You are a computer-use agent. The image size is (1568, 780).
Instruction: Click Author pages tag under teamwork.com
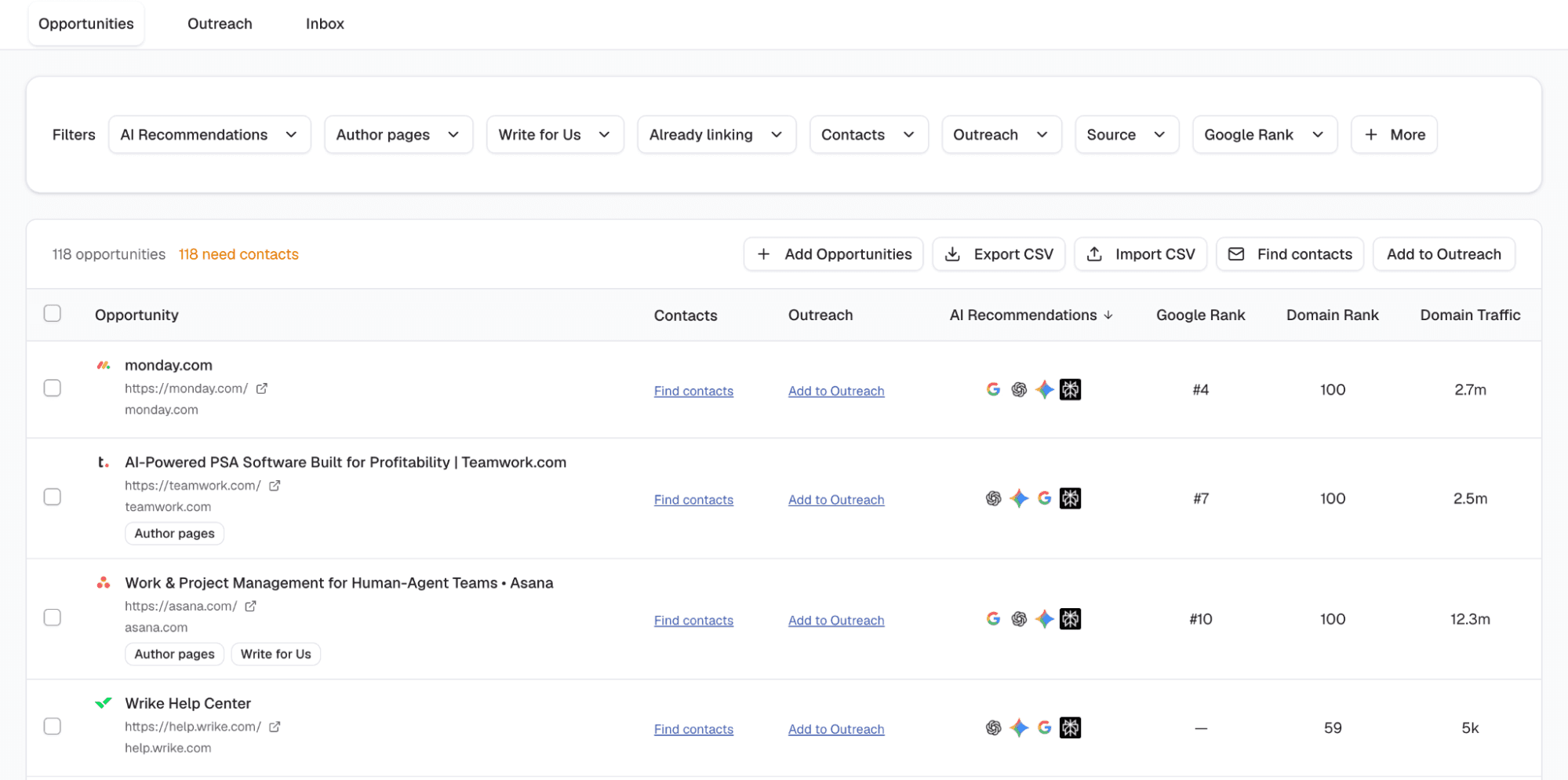174,534
